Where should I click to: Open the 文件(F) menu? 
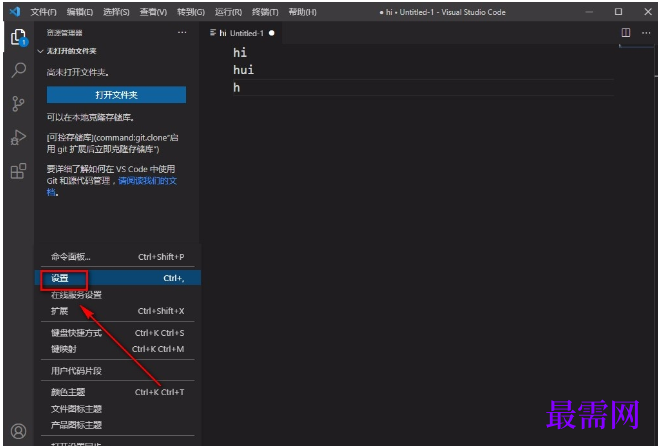pyautogui.click(x=43, y=12)
